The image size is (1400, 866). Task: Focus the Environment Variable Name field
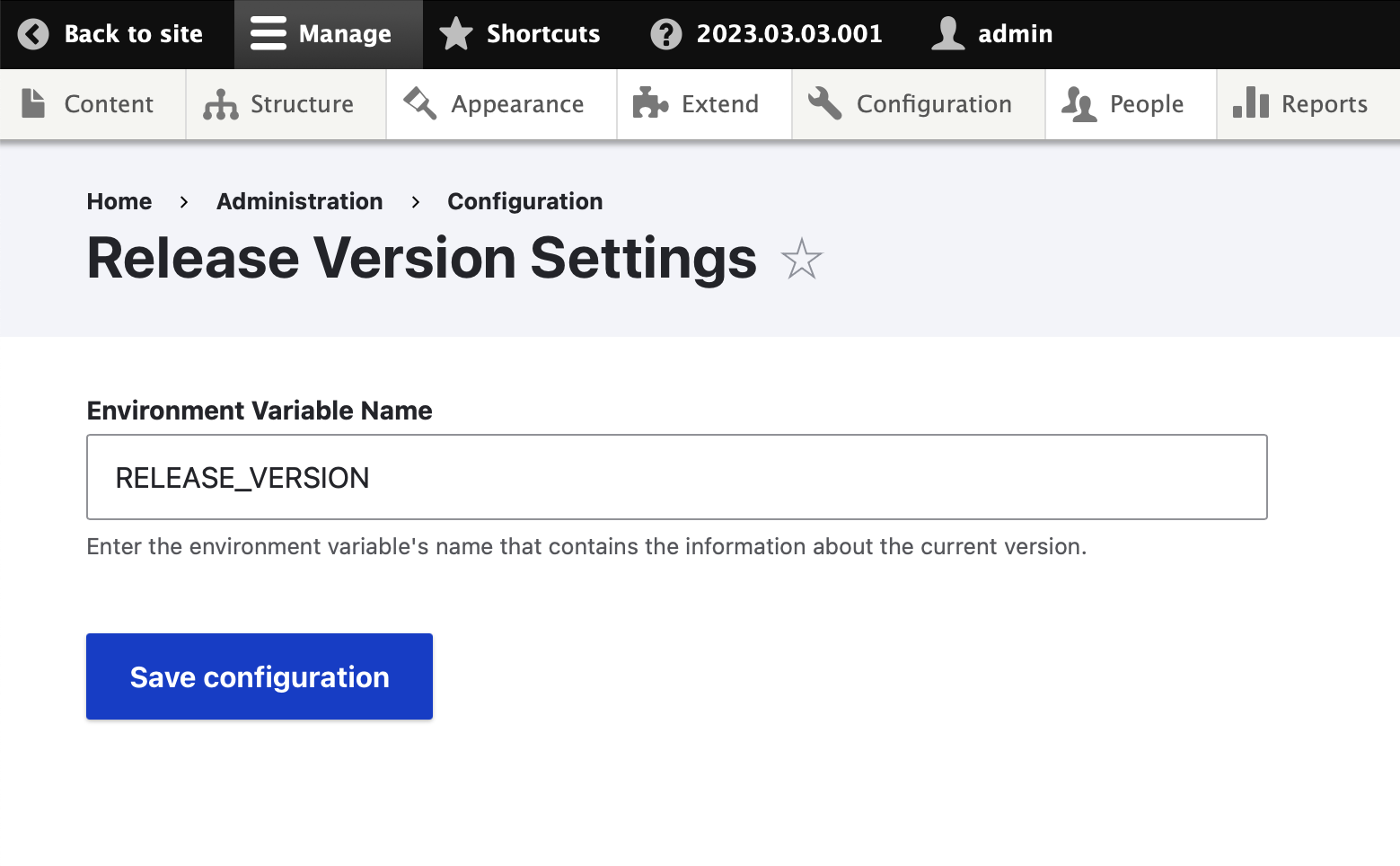[x=676, y=477]
